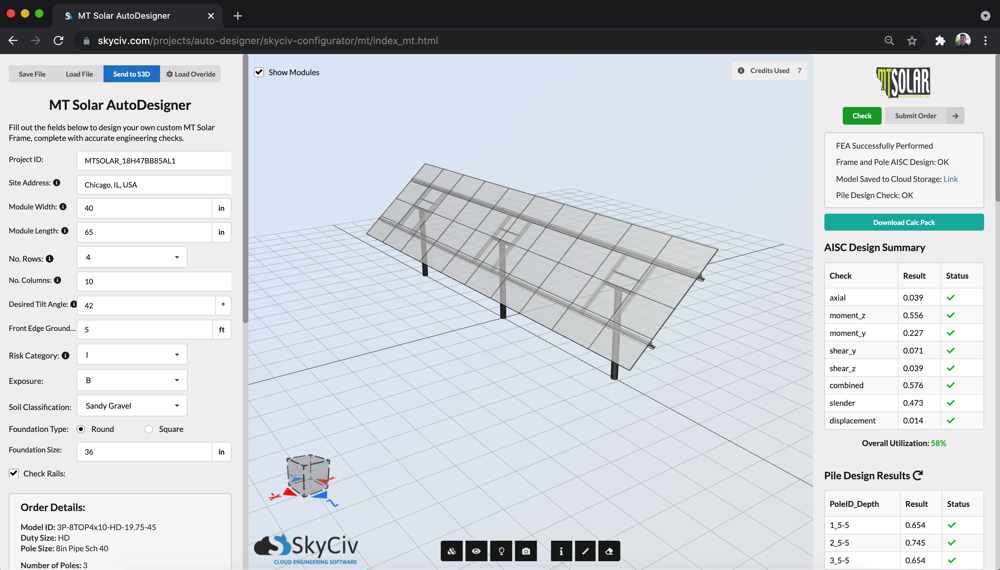Open the Risk Category dropdown
The height and width of the screenshot is (570, 1000).
point(132,354)
